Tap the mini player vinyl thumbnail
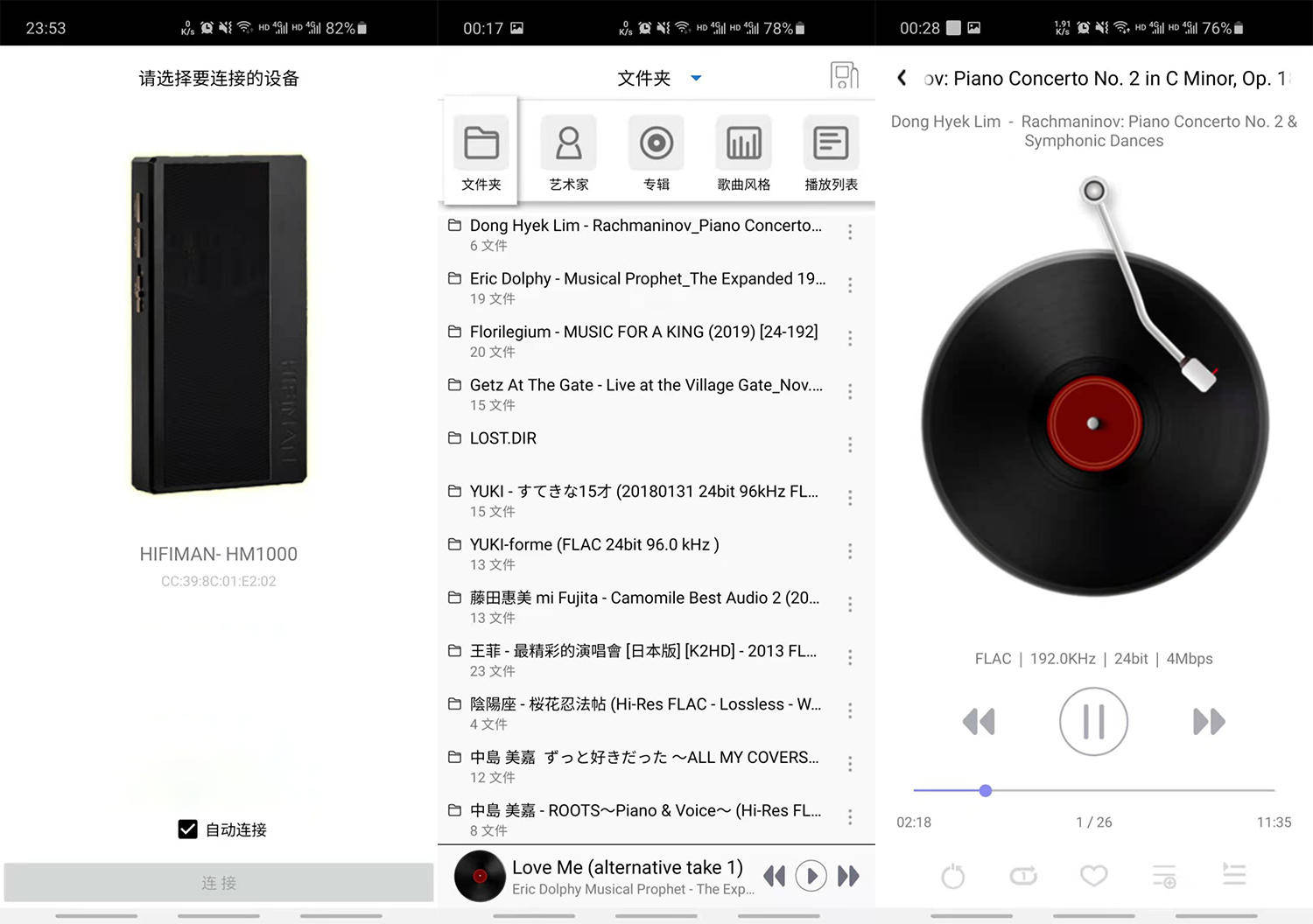This screenshot has height=924, width=1313. pos(480,876)
